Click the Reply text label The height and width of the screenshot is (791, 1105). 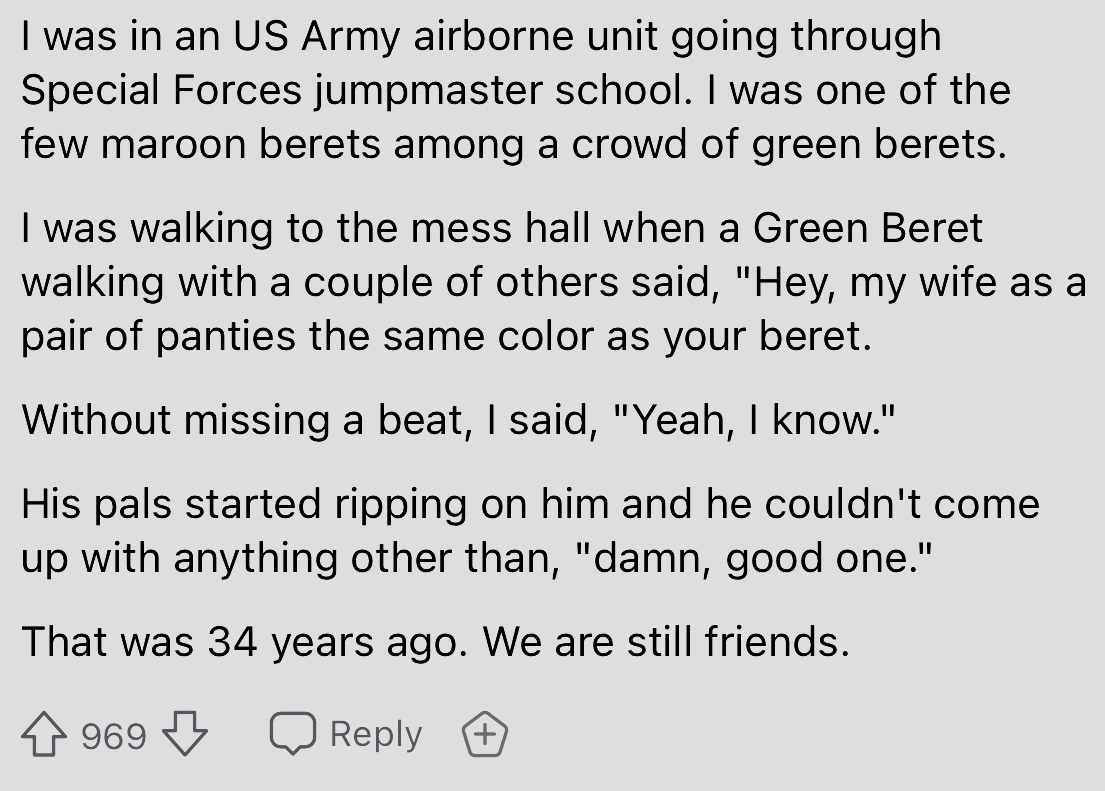click(x=375, y=735)
